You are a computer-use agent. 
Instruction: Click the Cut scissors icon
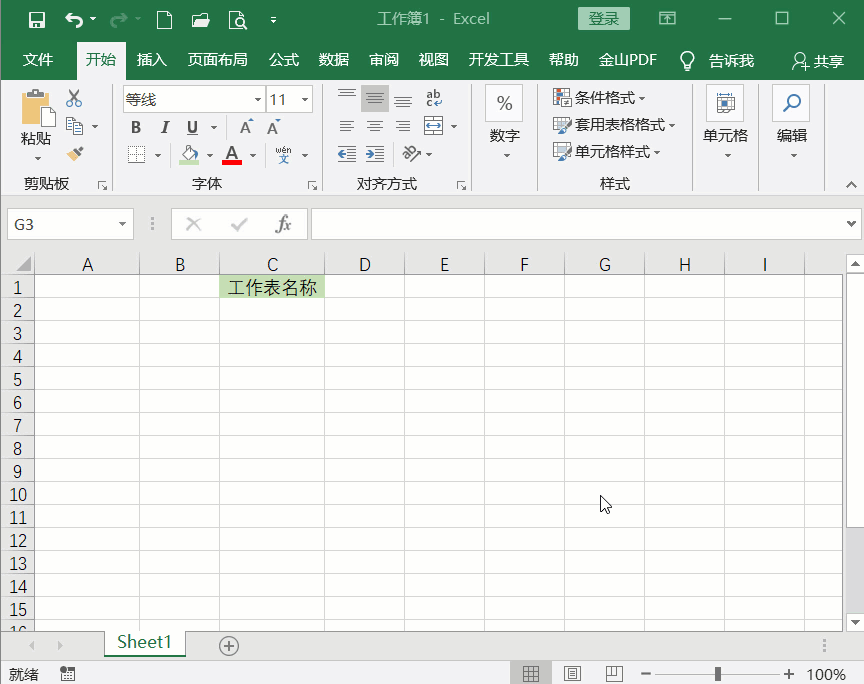[74, 99]
